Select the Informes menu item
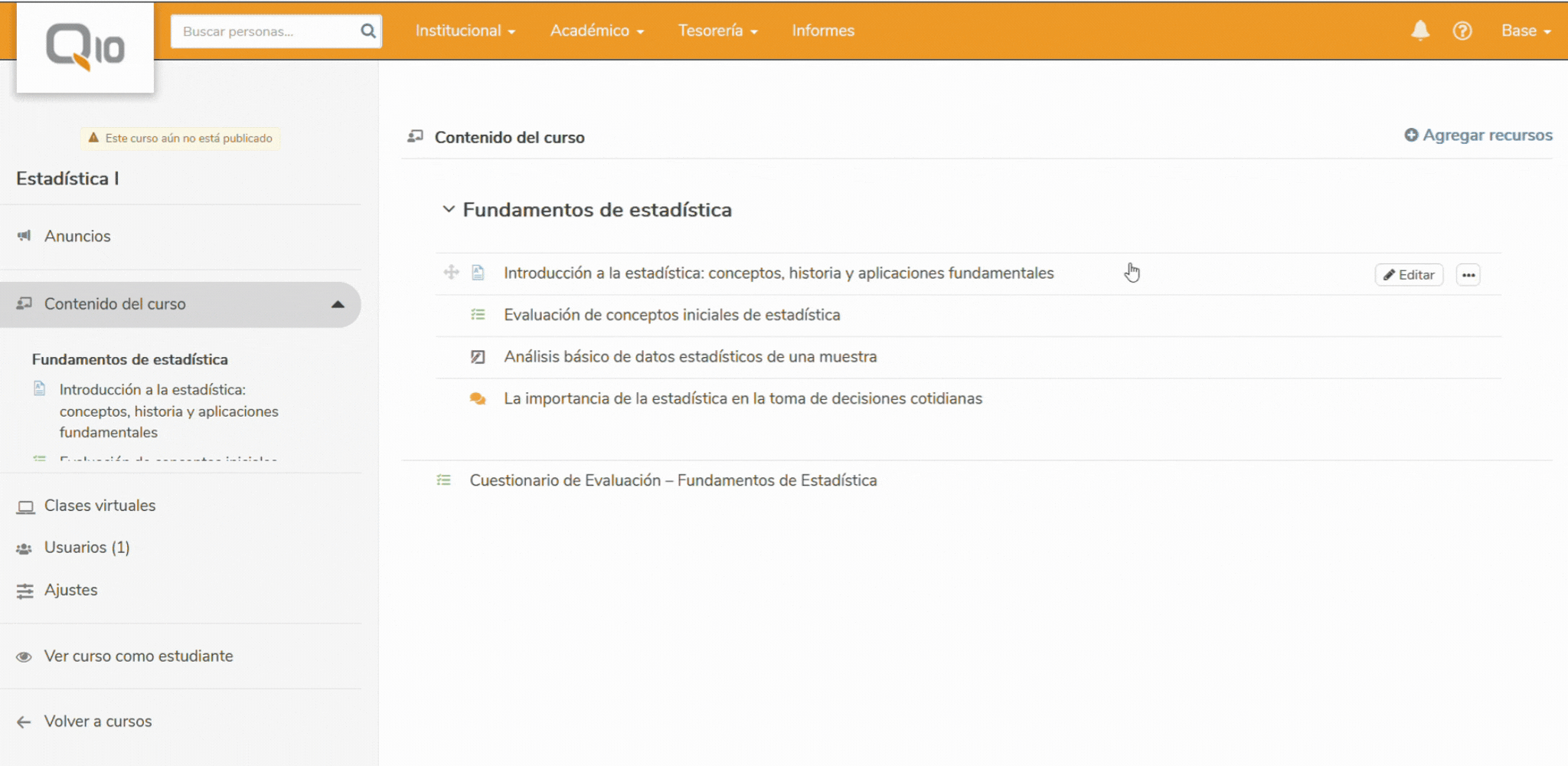This screenshot has height=766, width=1568. [822, 31]
